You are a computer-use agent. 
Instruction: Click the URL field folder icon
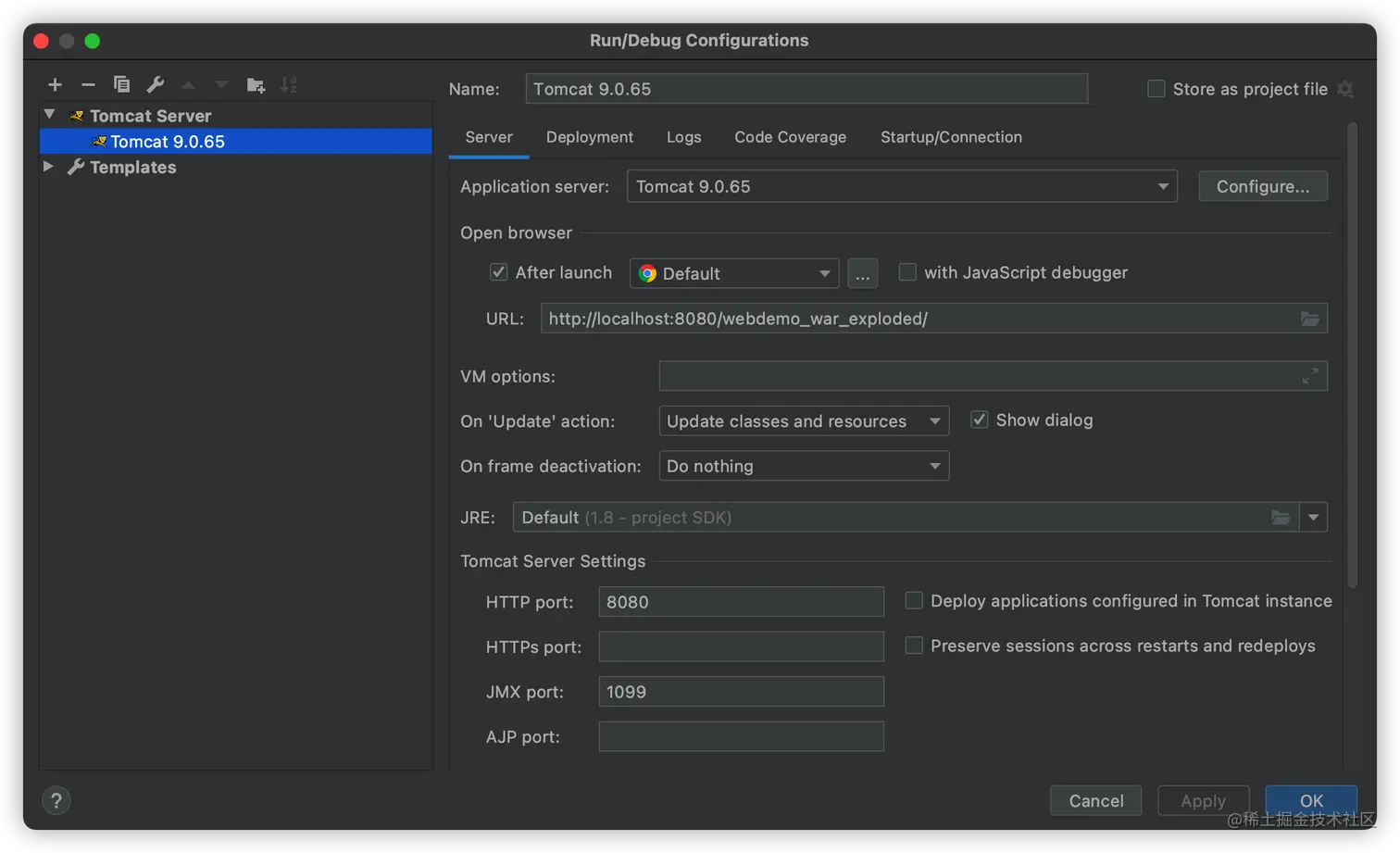point(1309,319)
